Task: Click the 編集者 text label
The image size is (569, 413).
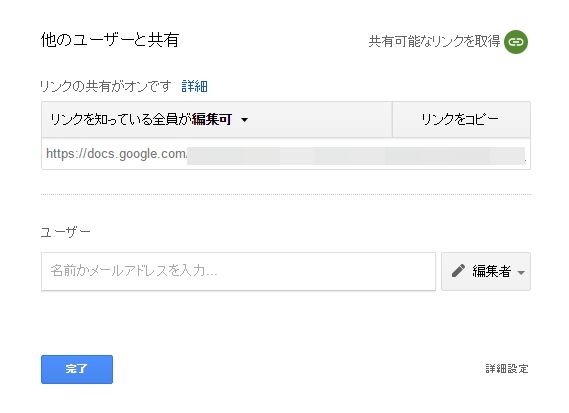Action: click(492, 271)
